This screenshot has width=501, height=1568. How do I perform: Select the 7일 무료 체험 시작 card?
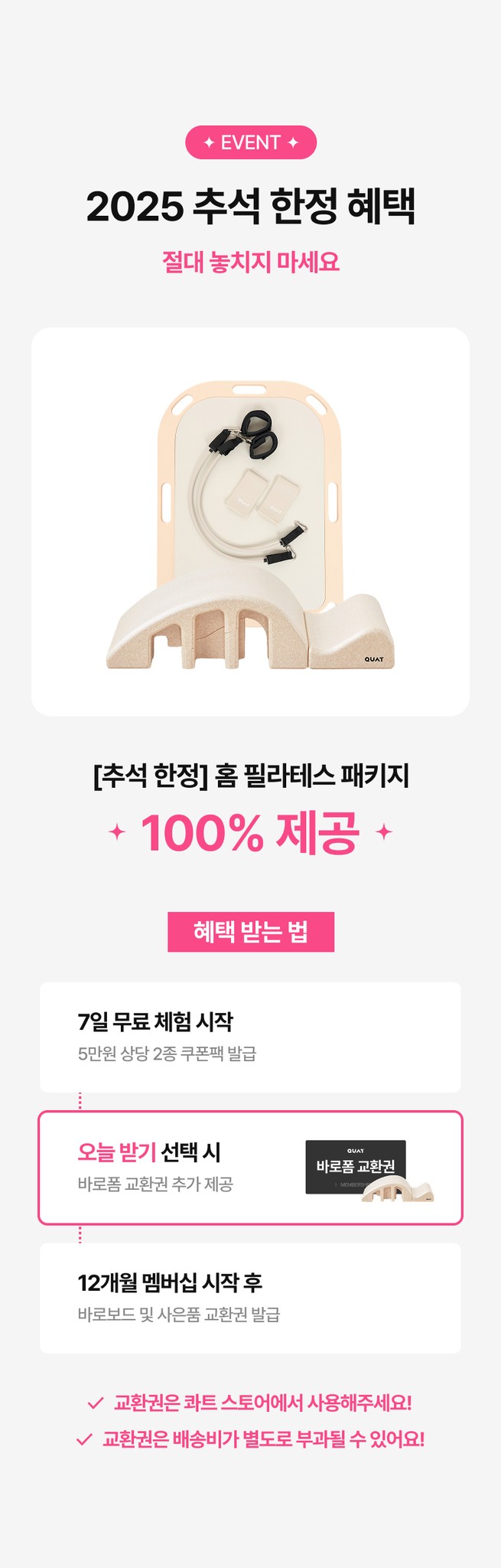click(250, 1037)
